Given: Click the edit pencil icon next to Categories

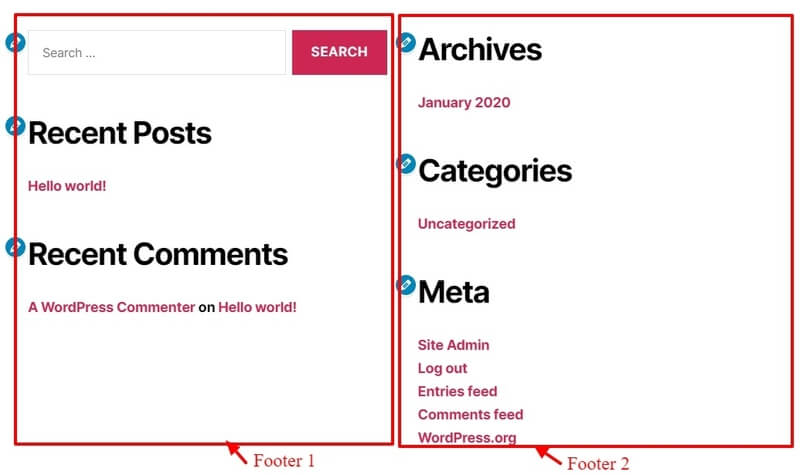Looking at the screenshot, I should (406, 164).
